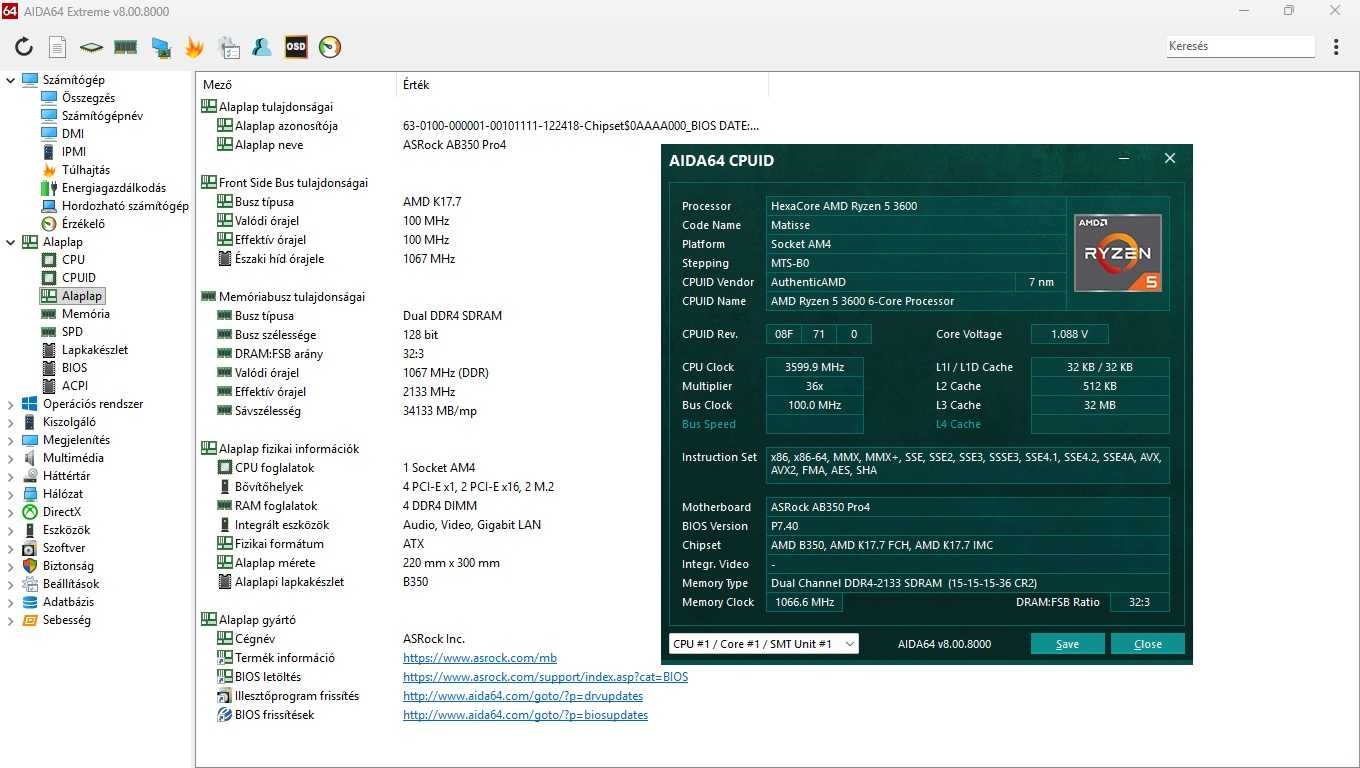The width and height of the screenshot is (1360, 768).
Task: Click the user silhouette toolbar icon
Action: [x=262, y=47]
